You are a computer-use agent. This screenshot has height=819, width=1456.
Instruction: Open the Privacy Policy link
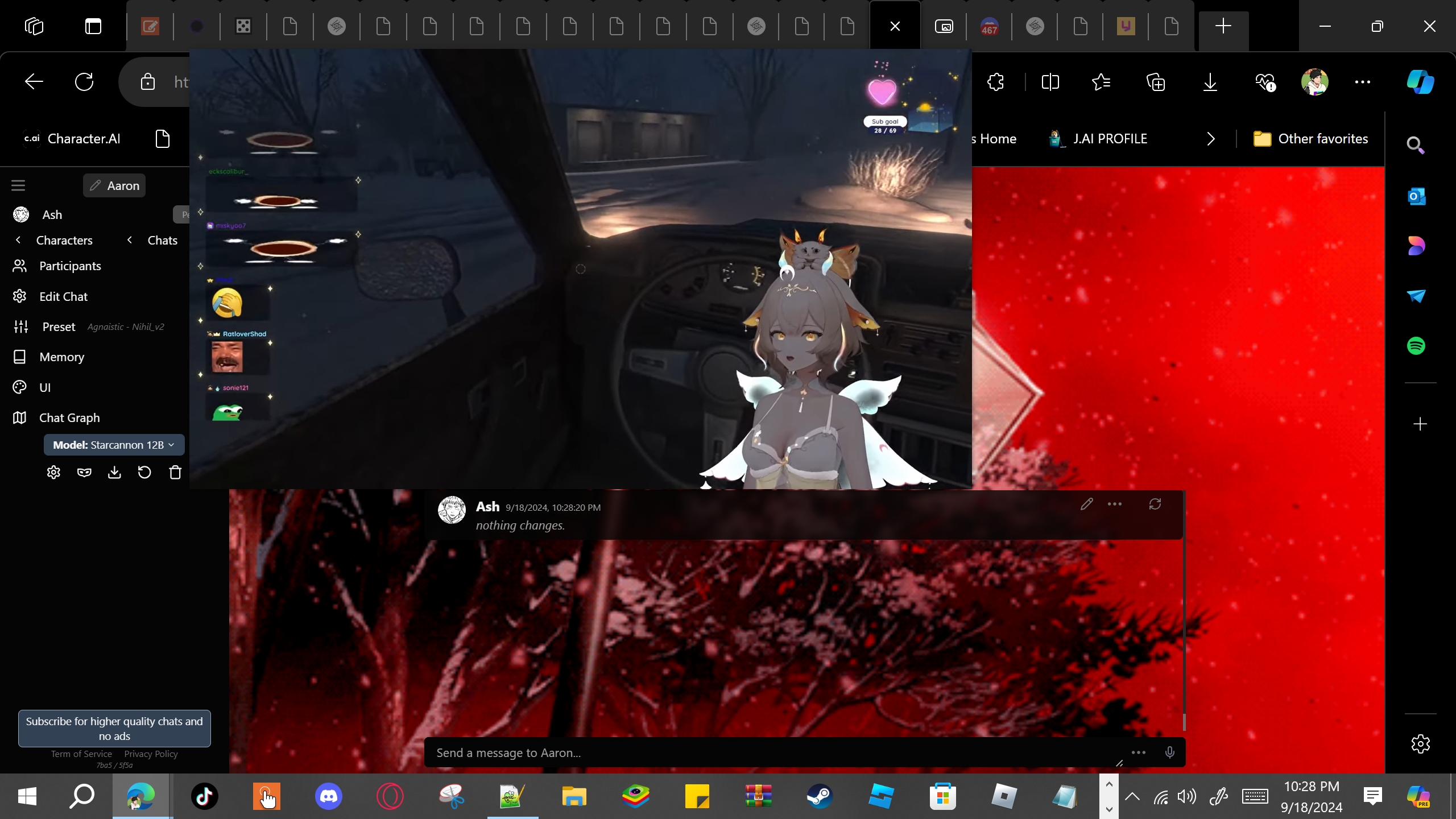[x=151, y=754]
